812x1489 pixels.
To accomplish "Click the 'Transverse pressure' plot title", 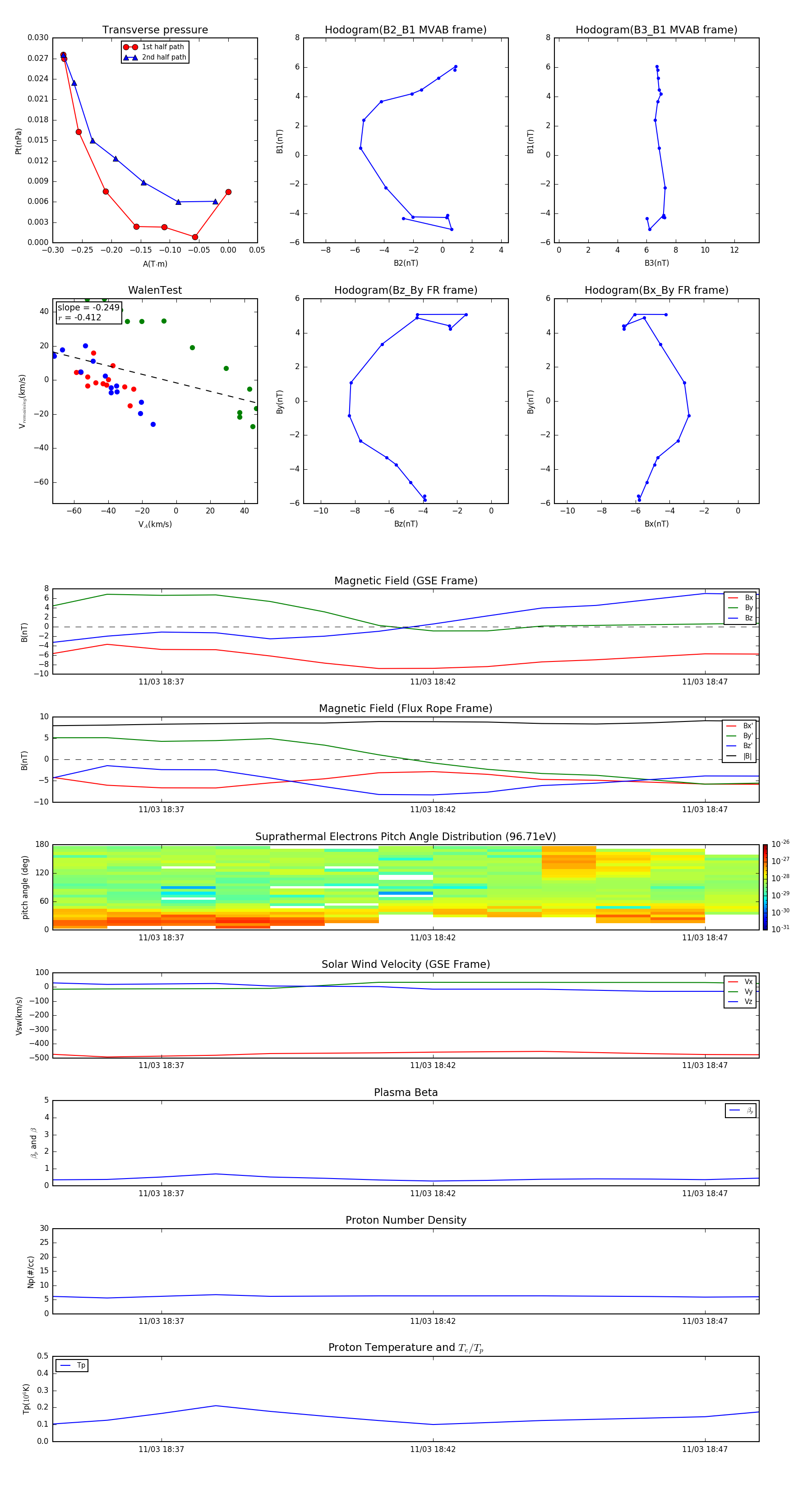I will (155, 30).
